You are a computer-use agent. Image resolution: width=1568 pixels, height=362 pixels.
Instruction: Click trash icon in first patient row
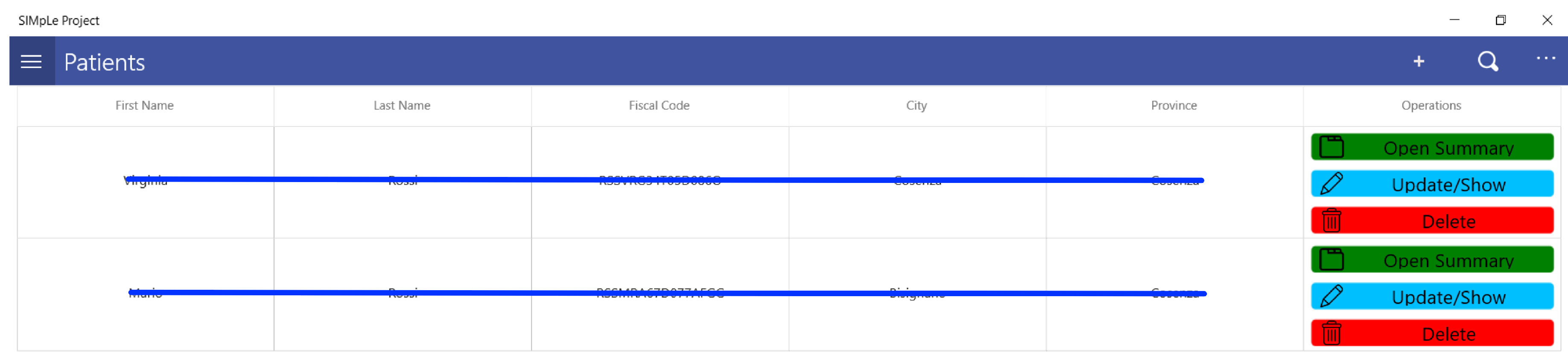click(x=1331, y=221)
